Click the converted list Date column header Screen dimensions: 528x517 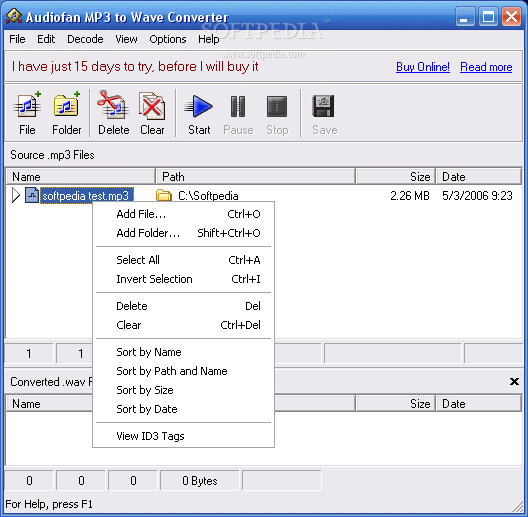[x=478, y=403]
